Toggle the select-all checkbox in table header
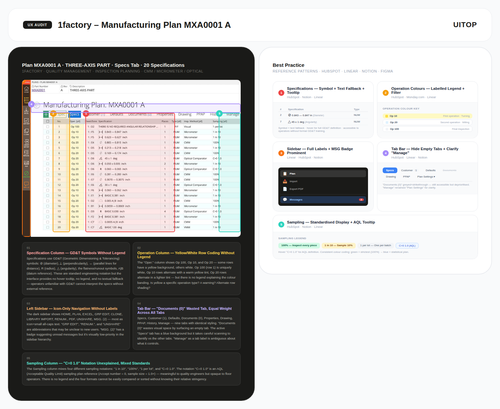The image size is (500, 409). [x=47, y=121]
